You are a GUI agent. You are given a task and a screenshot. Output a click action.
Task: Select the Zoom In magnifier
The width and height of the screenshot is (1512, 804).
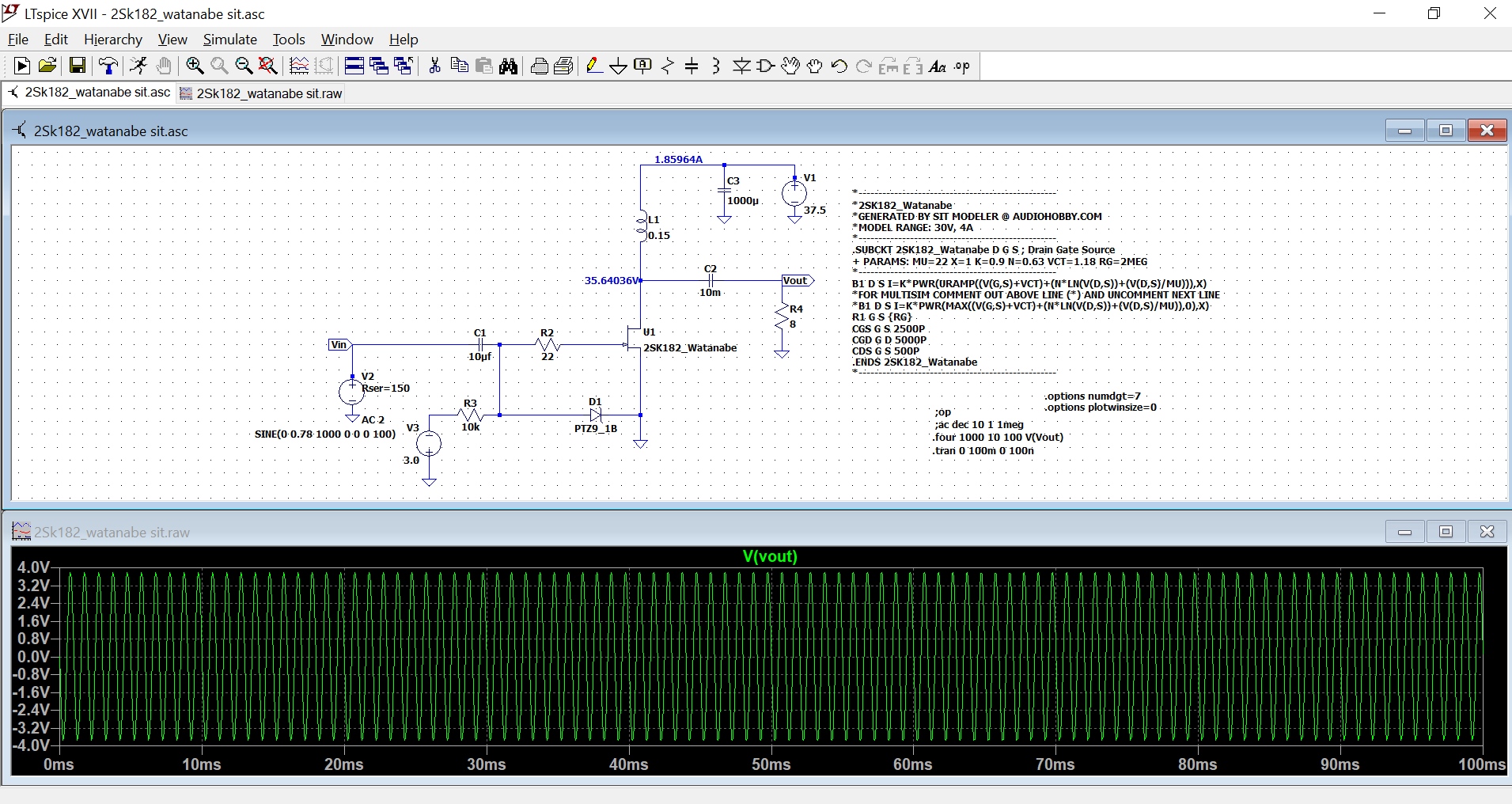(195, 66)
